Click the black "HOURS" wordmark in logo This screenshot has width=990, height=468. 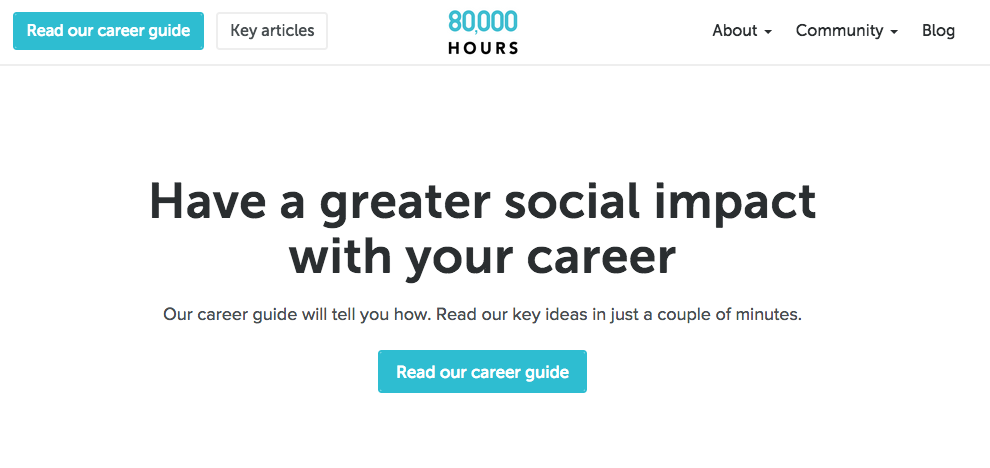coord(483,47)
